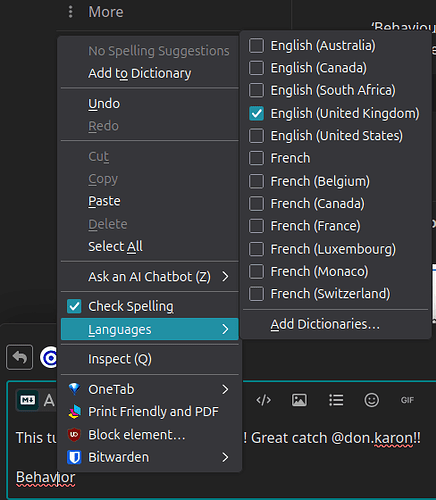Click the three-dot More icon

coord(70,12)
